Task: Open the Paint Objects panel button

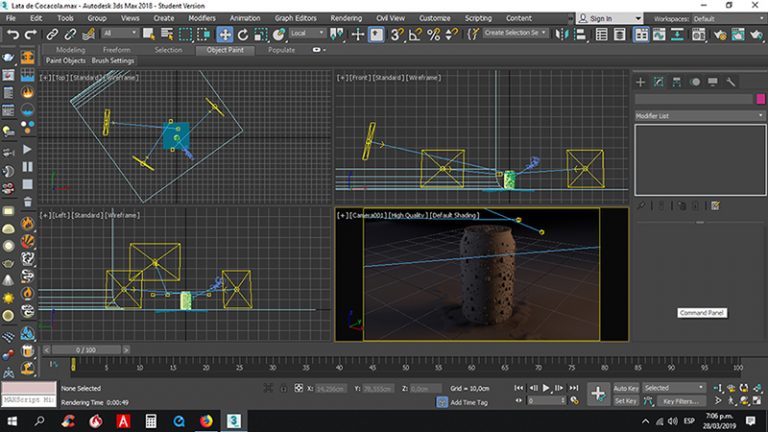Action: [66, 61]
